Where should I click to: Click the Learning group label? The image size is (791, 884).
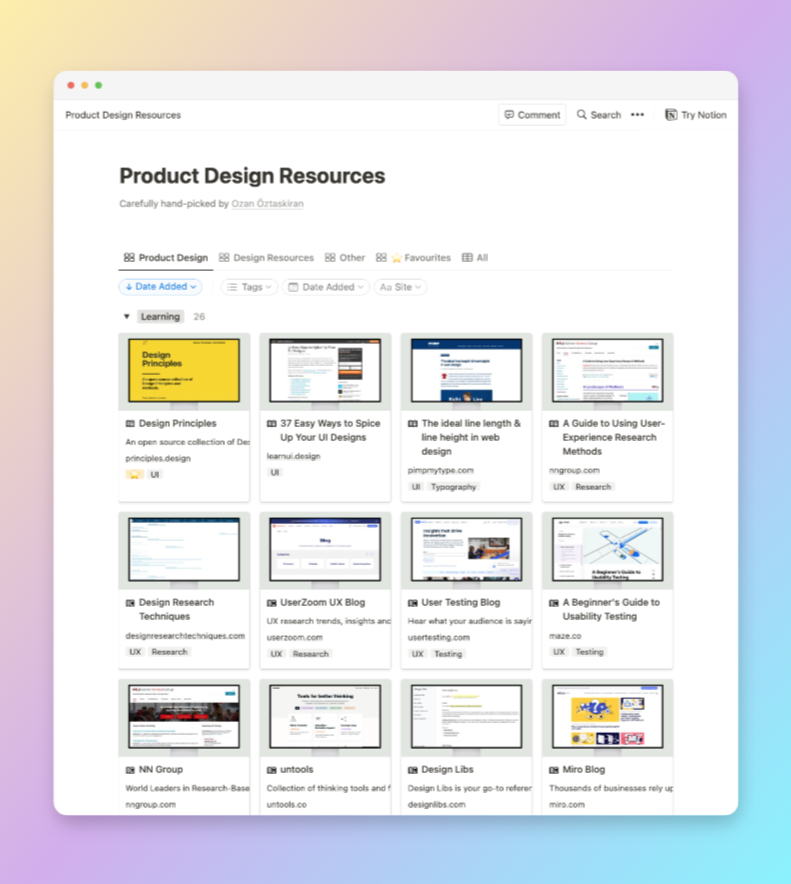click(x=160, y=316)
